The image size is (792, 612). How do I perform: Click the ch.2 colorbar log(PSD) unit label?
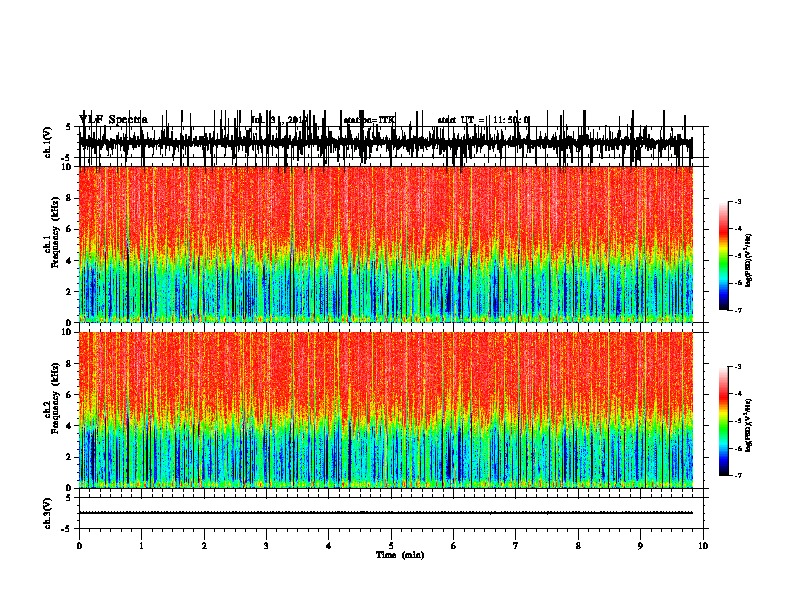pos(748,425)
